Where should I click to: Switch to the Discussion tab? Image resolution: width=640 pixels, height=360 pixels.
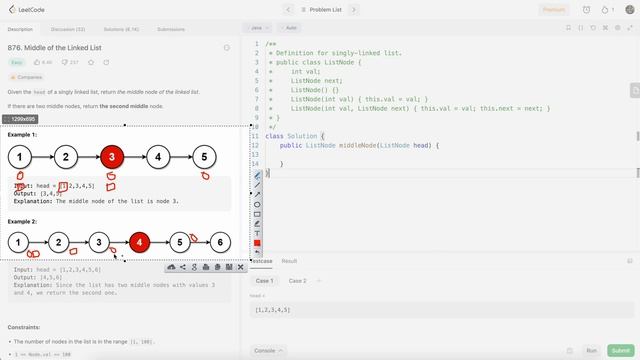click(68, 29)
